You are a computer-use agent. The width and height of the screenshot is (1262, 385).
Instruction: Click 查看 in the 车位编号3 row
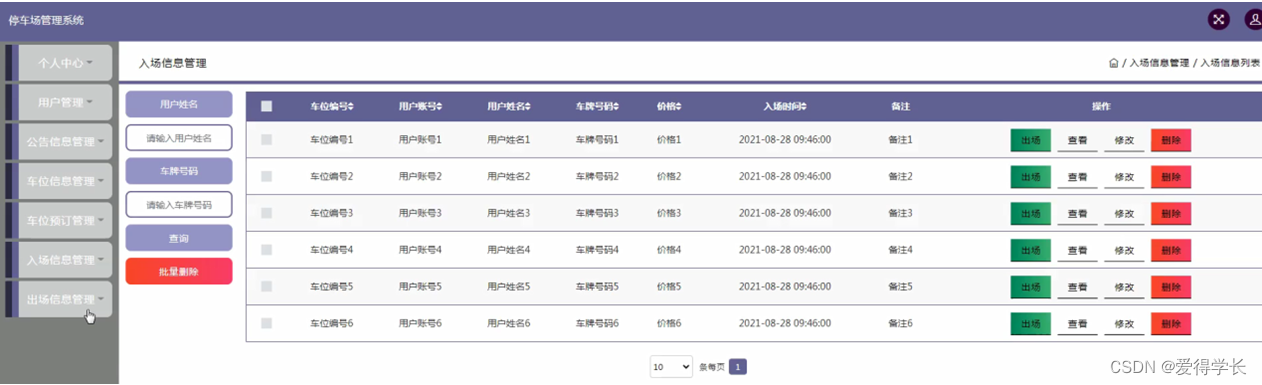coord(1077,214)
